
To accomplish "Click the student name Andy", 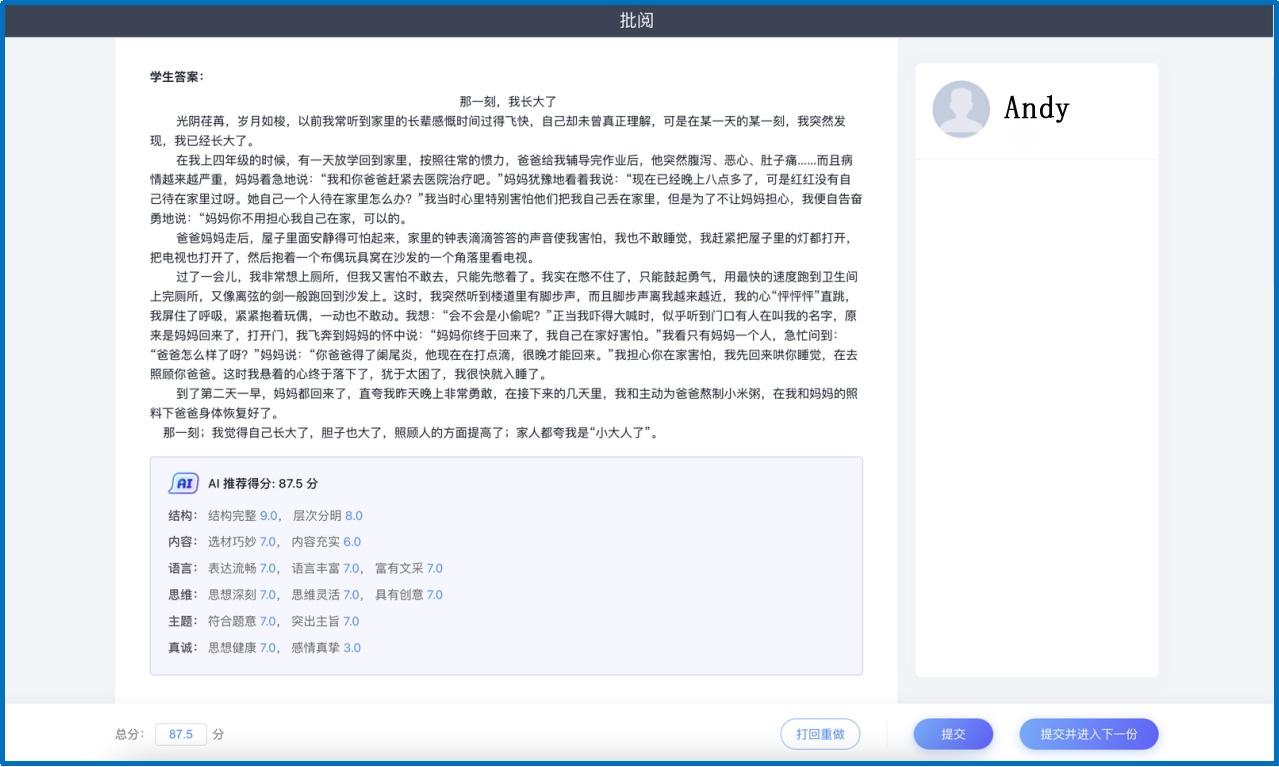I will coord(1036,108).
